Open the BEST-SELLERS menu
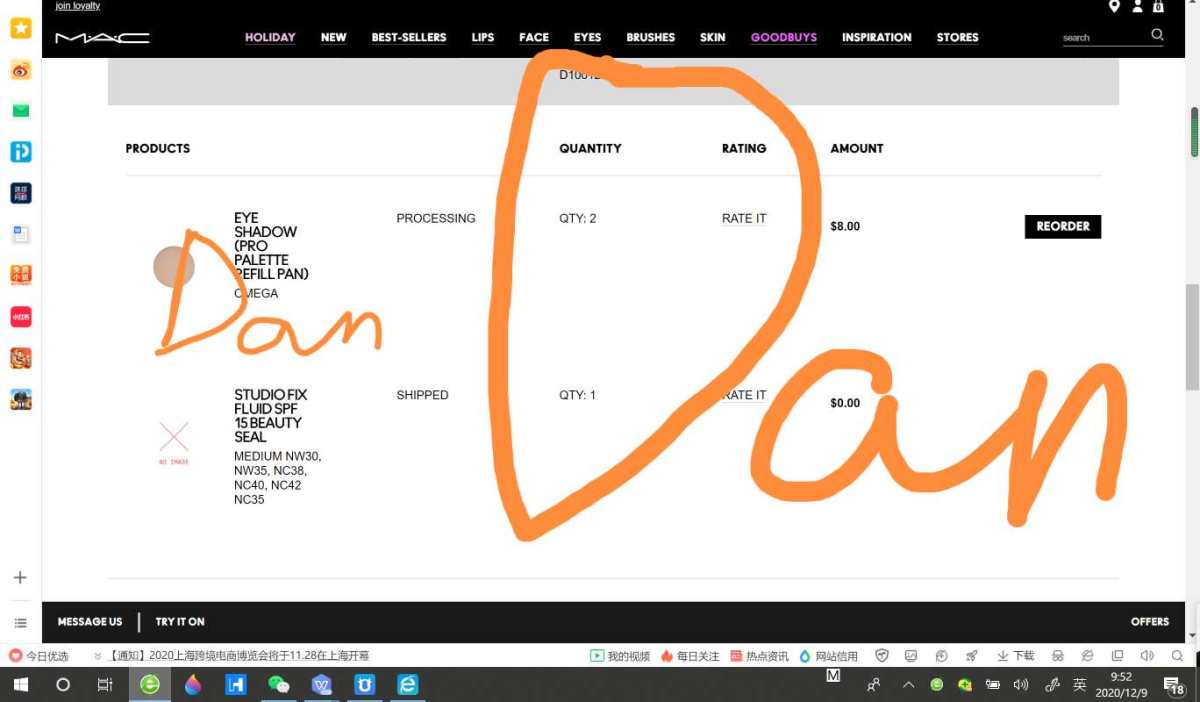This screenshot has height=702, width=1200. (409, 38)
